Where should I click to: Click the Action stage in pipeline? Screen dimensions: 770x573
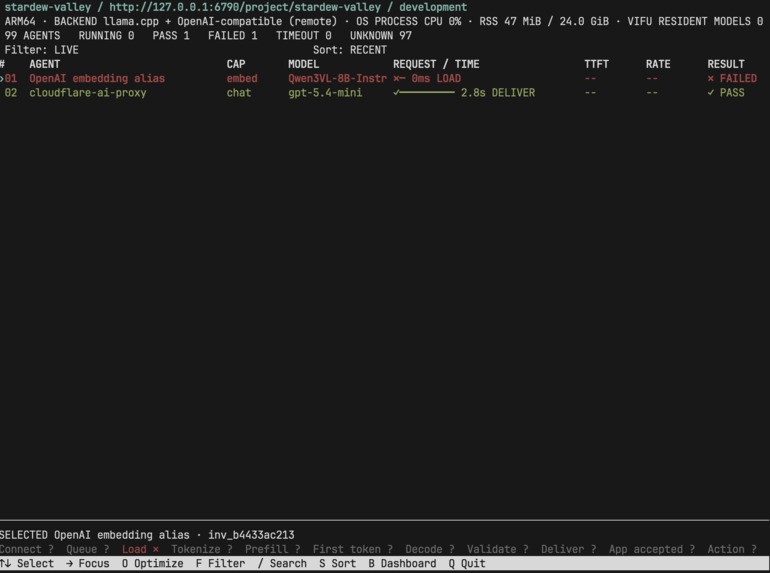click(x=732, y=549)
